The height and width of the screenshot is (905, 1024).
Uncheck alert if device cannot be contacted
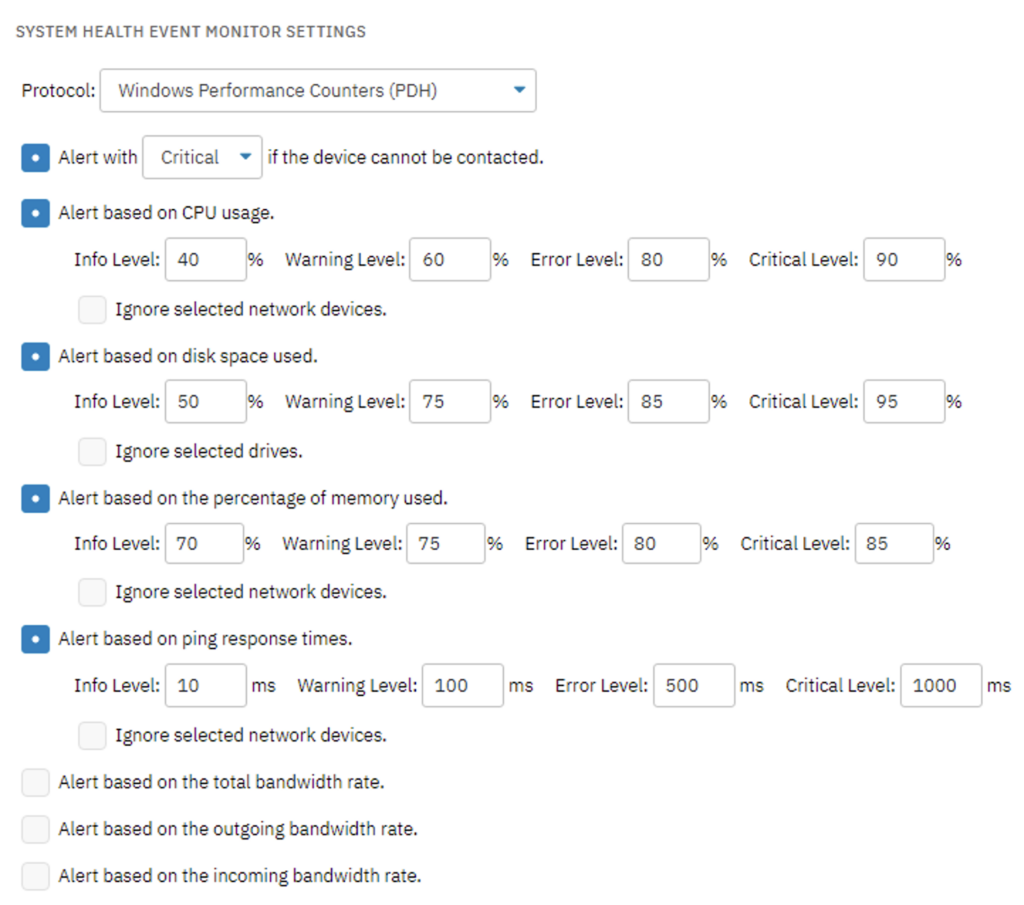[35, 158]
